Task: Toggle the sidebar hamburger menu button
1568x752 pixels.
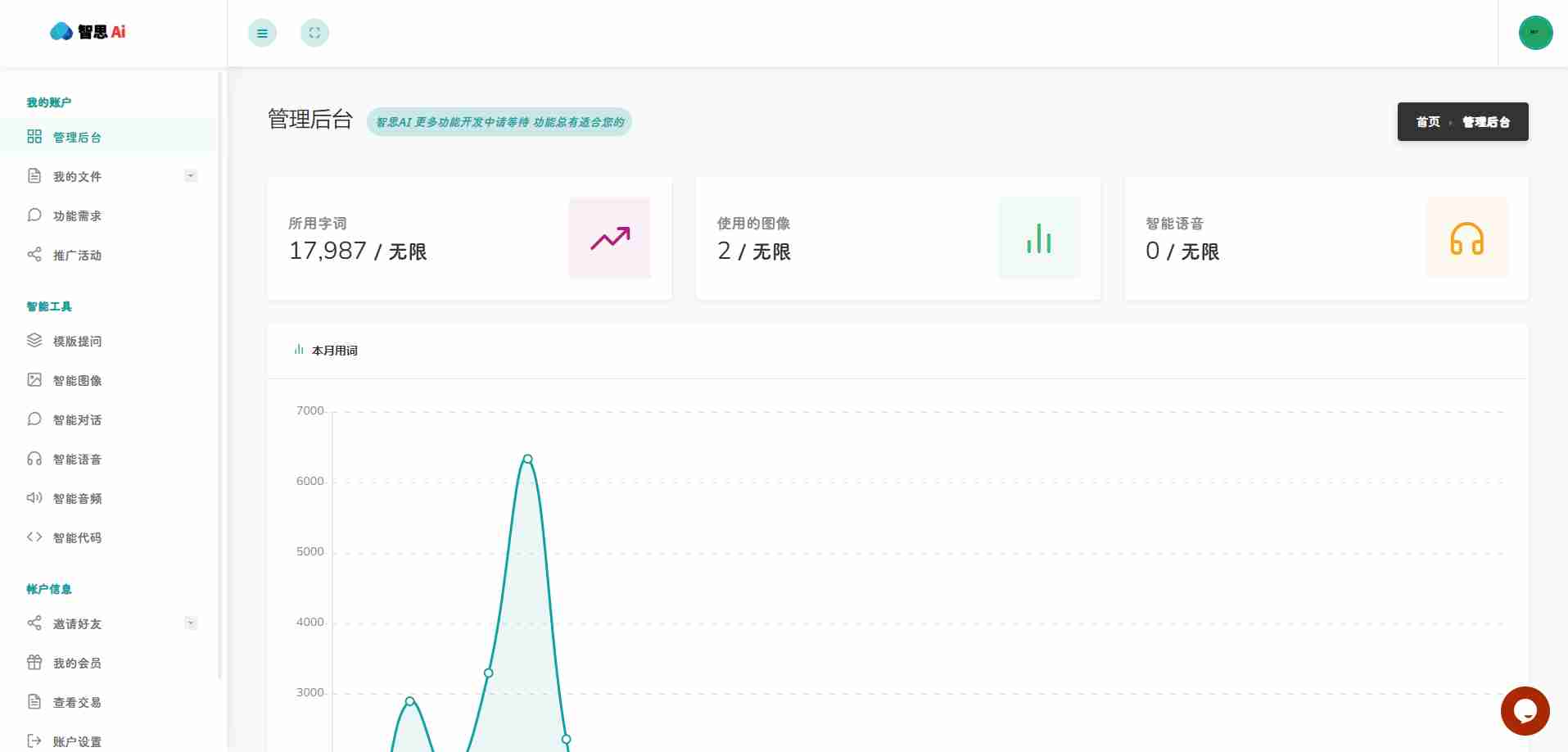Action: tap(262, 33)
